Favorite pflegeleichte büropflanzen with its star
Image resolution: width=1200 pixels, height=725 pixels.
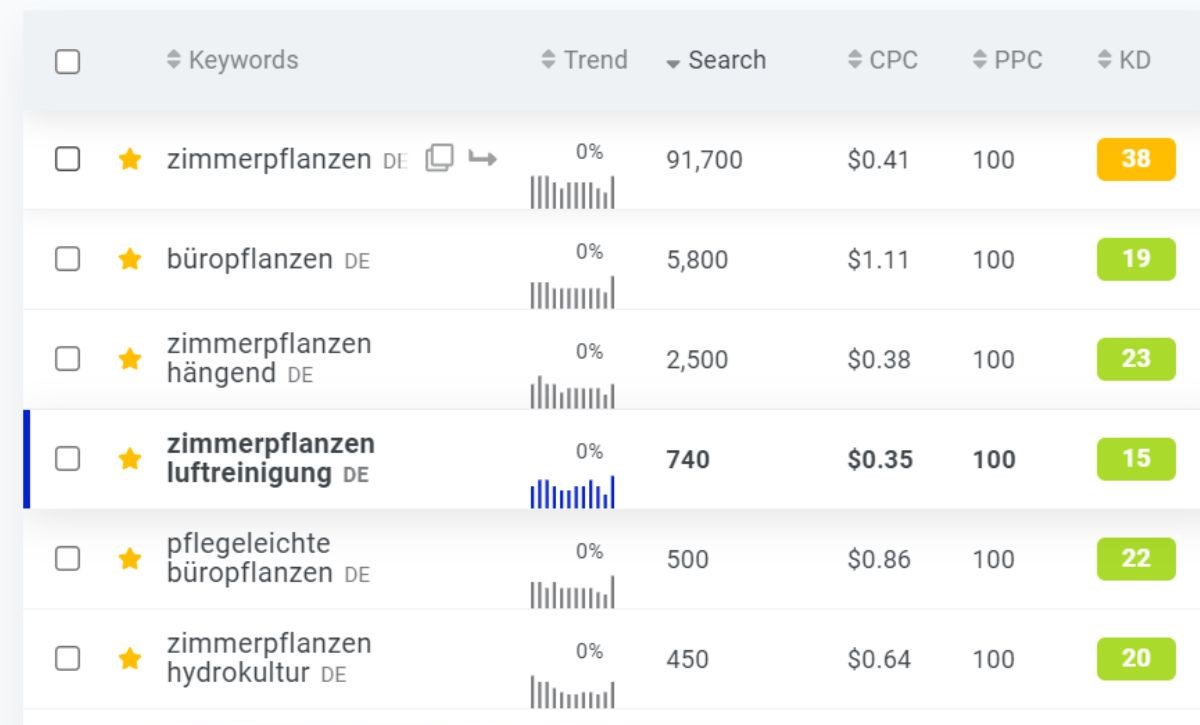129,559
